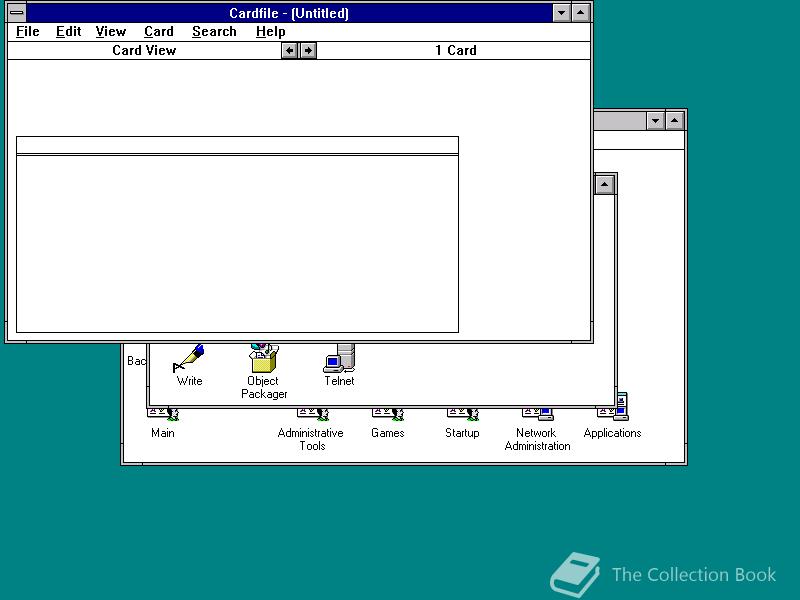Open the Search menu in Cardfile
800x600 pixels.
coord(214,32)
